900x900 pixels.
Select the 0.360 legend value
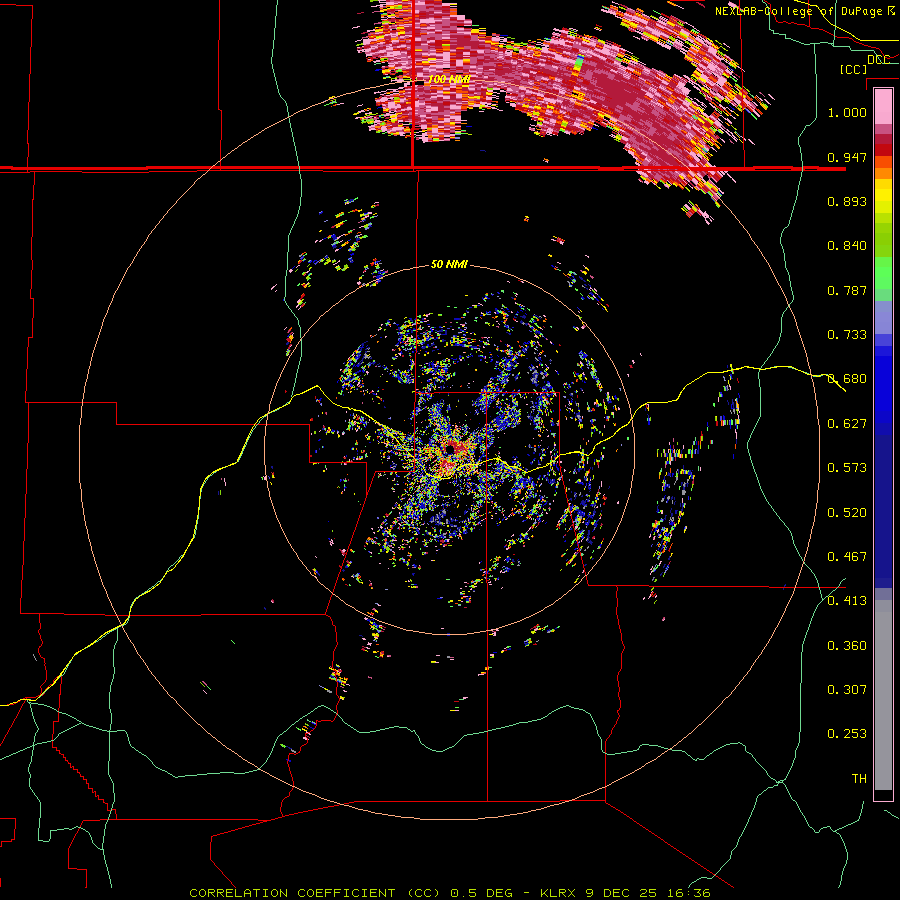tap(847, 646)
